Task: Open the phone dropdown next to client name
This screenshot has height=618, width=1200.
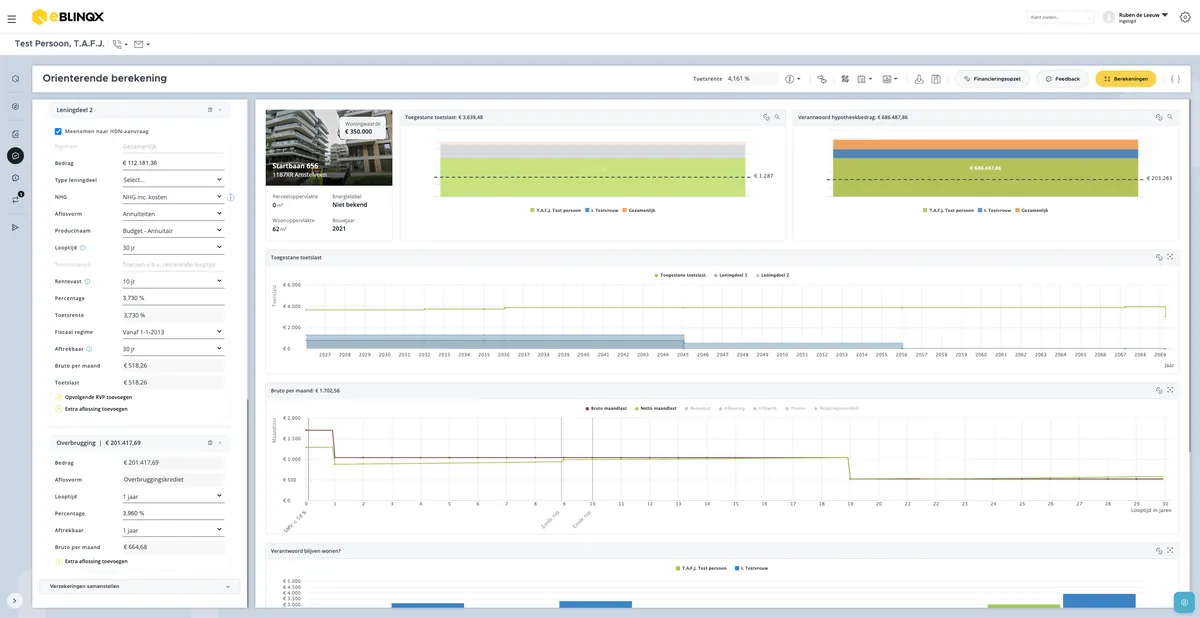Action: pos(120,44)
